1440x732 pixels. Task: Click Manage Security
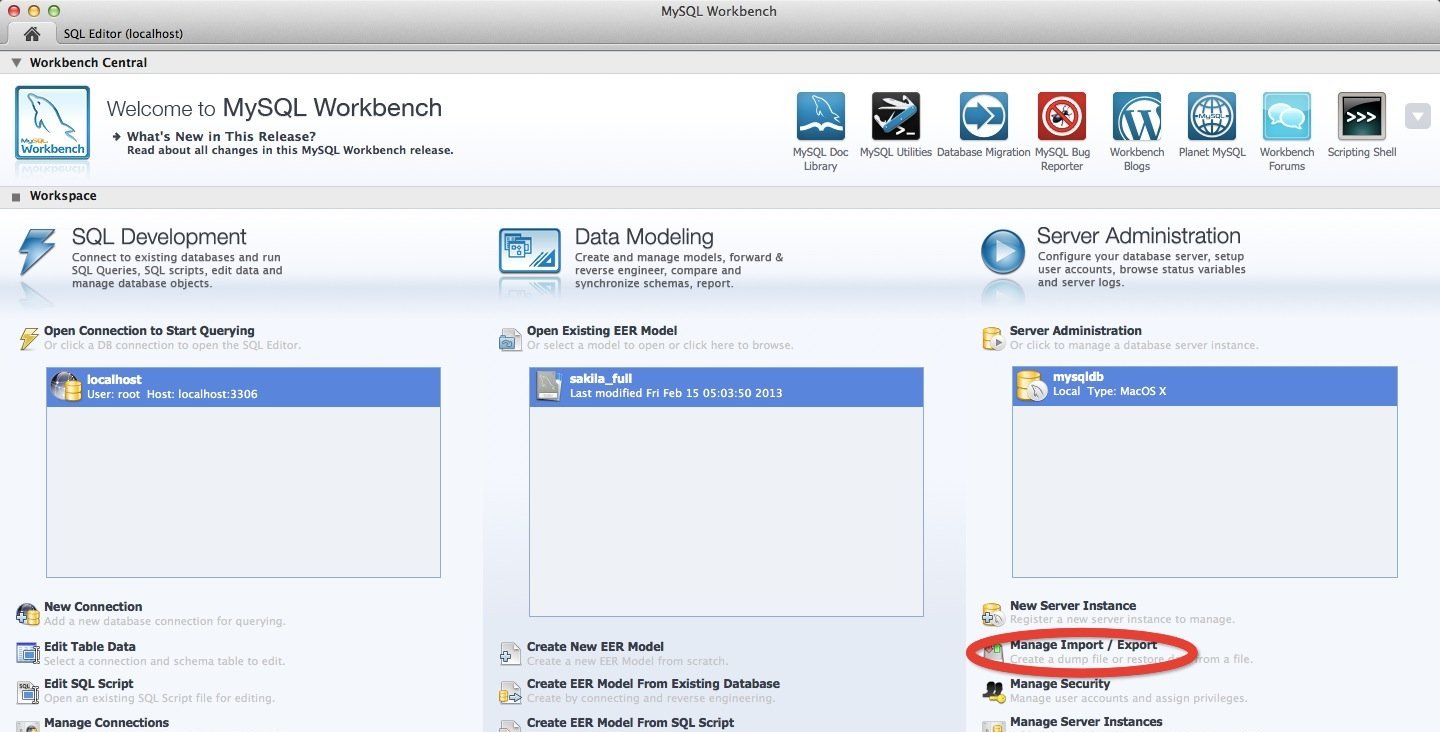pyautogui.click(x=1060, y=684)
